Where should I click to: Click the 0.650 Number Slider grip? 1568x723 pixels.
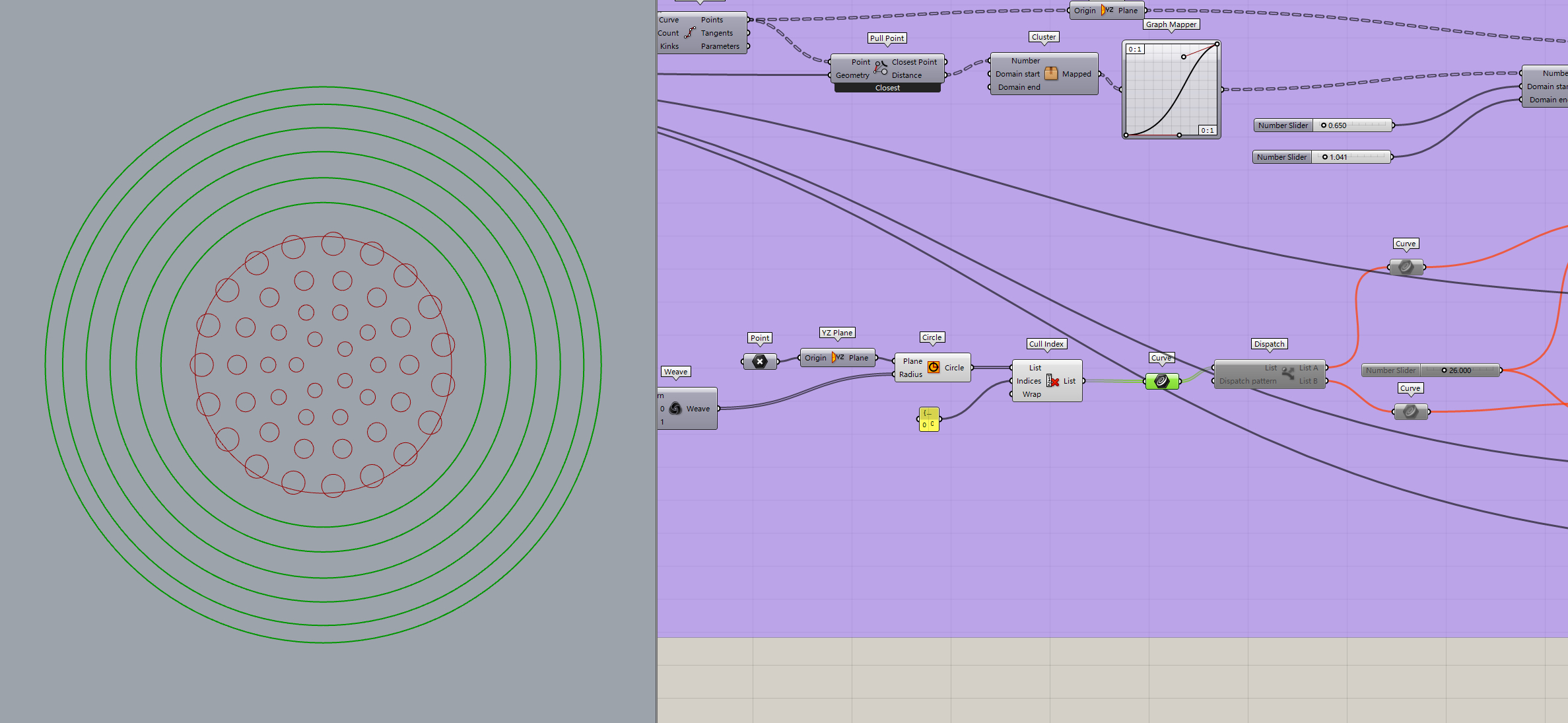click(x=1323, y=125)
